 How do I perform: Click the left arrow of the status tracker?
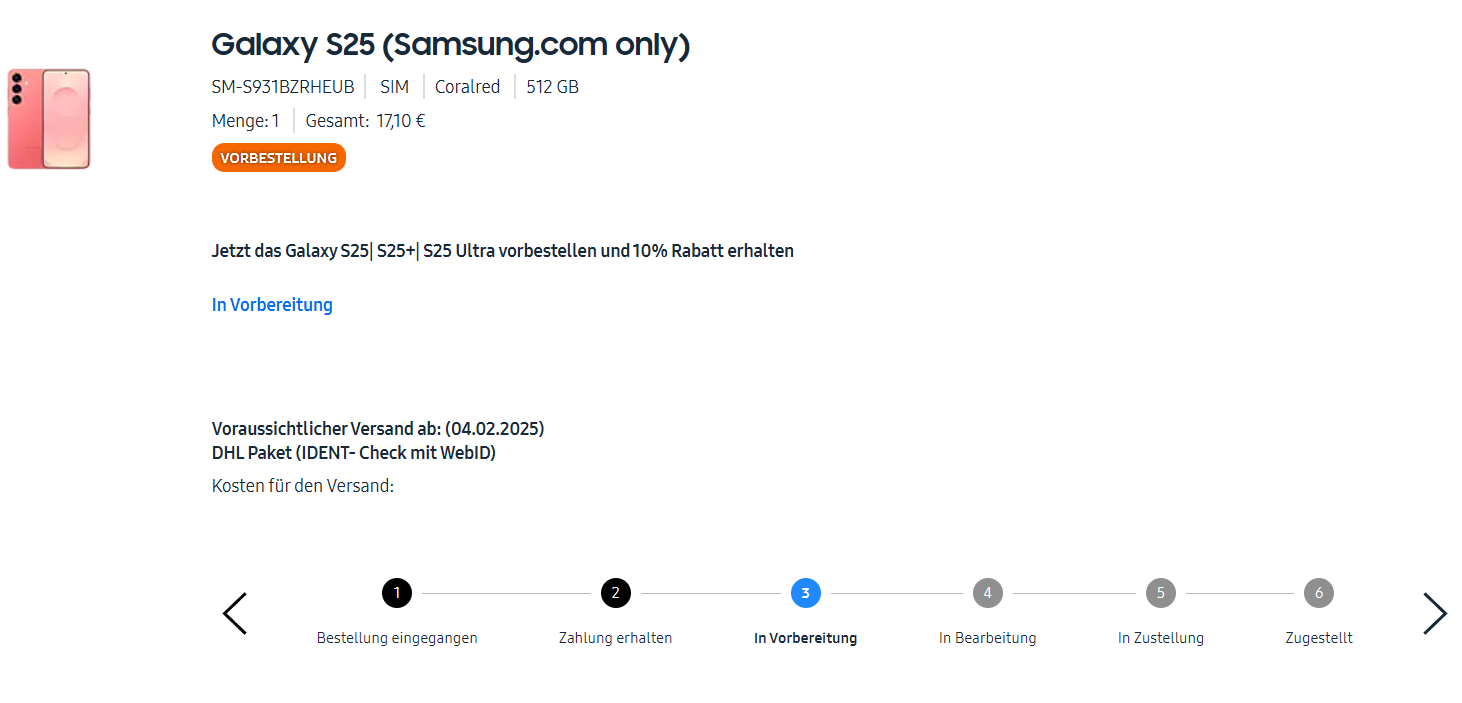(235, 613)
